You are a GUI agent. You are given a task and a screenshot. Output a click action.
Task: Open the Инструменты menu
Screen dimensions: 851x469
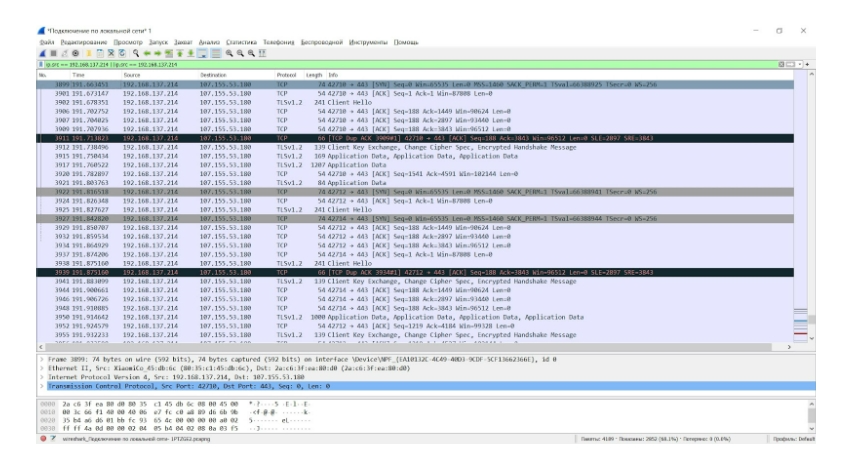tap(368, 42)
